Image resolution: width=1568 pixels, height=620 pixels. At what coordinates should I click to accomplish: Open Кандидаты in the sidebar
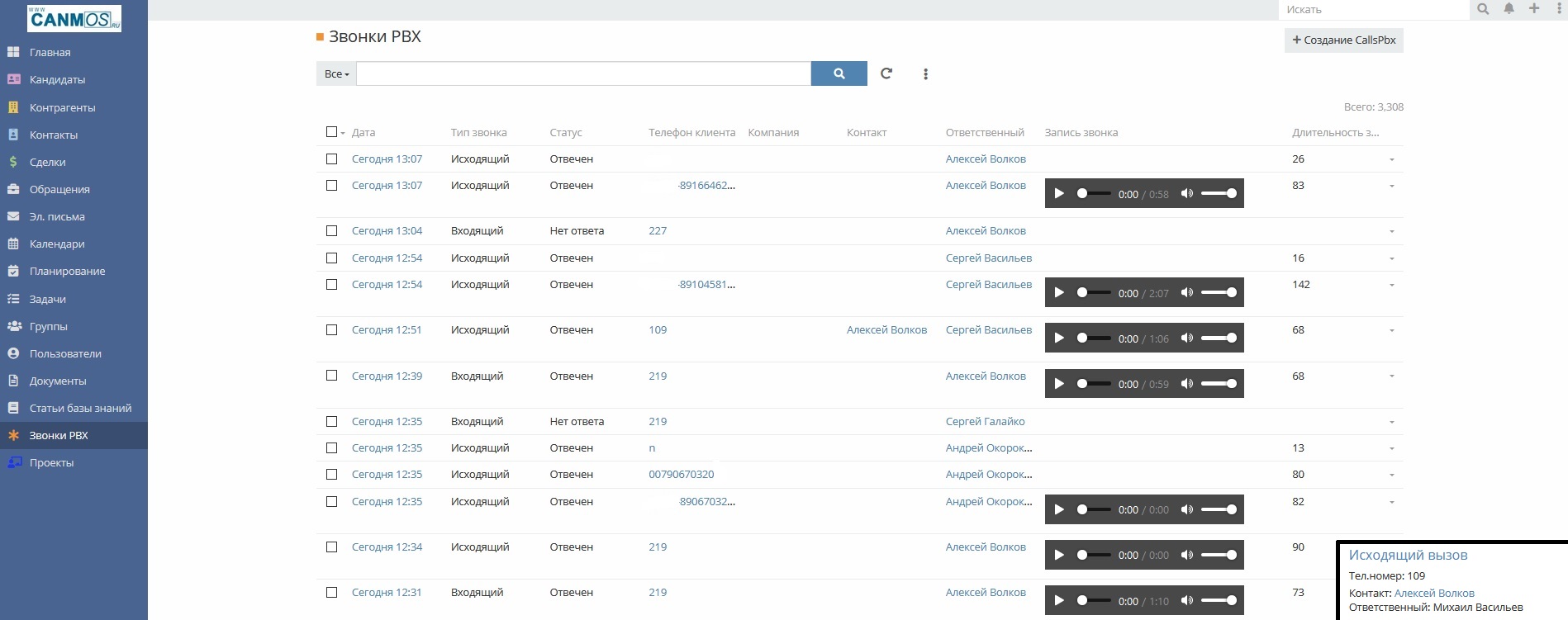pos(57,80)
